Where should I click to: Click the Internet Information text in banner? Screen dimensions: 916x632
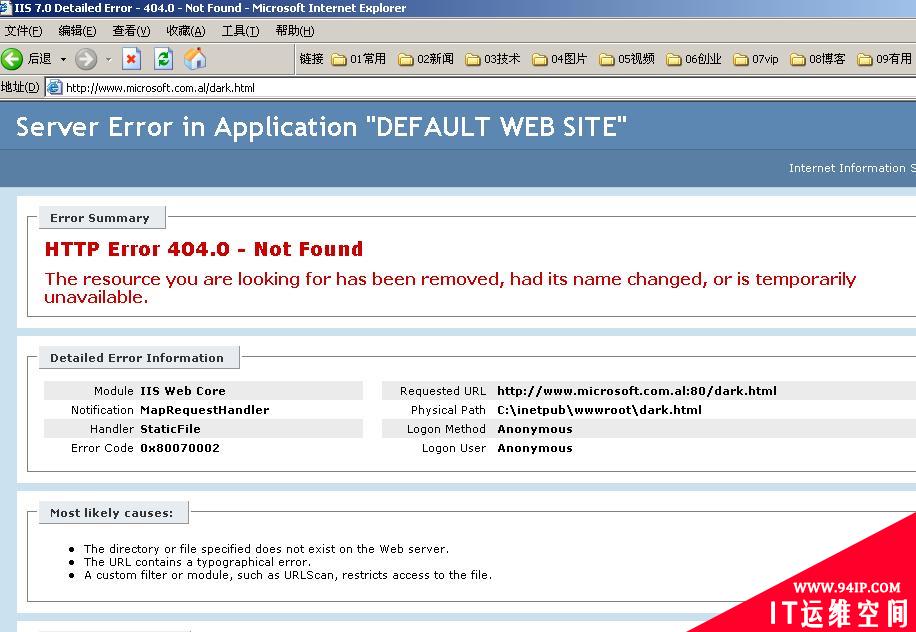pyautogui.click(x=852, y=168)
